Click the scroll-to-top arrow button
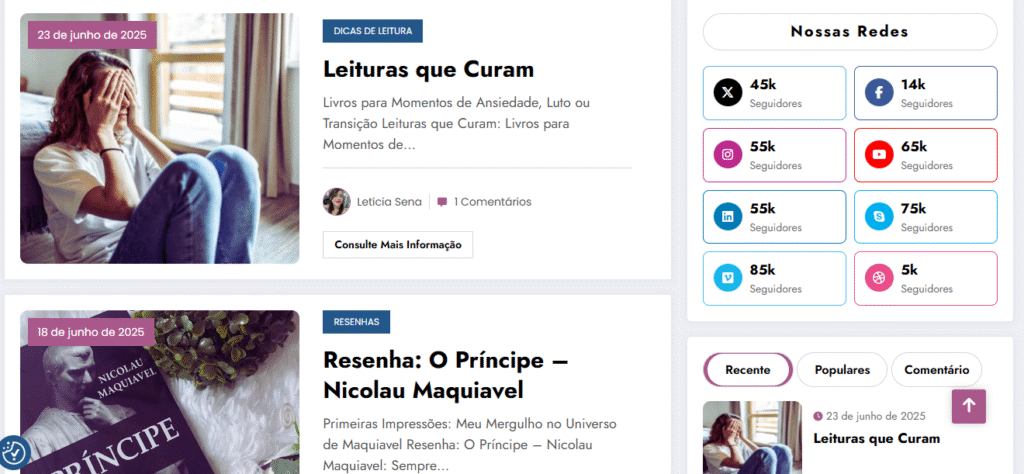The image size is (1024, 474). [x=968, y=406]
